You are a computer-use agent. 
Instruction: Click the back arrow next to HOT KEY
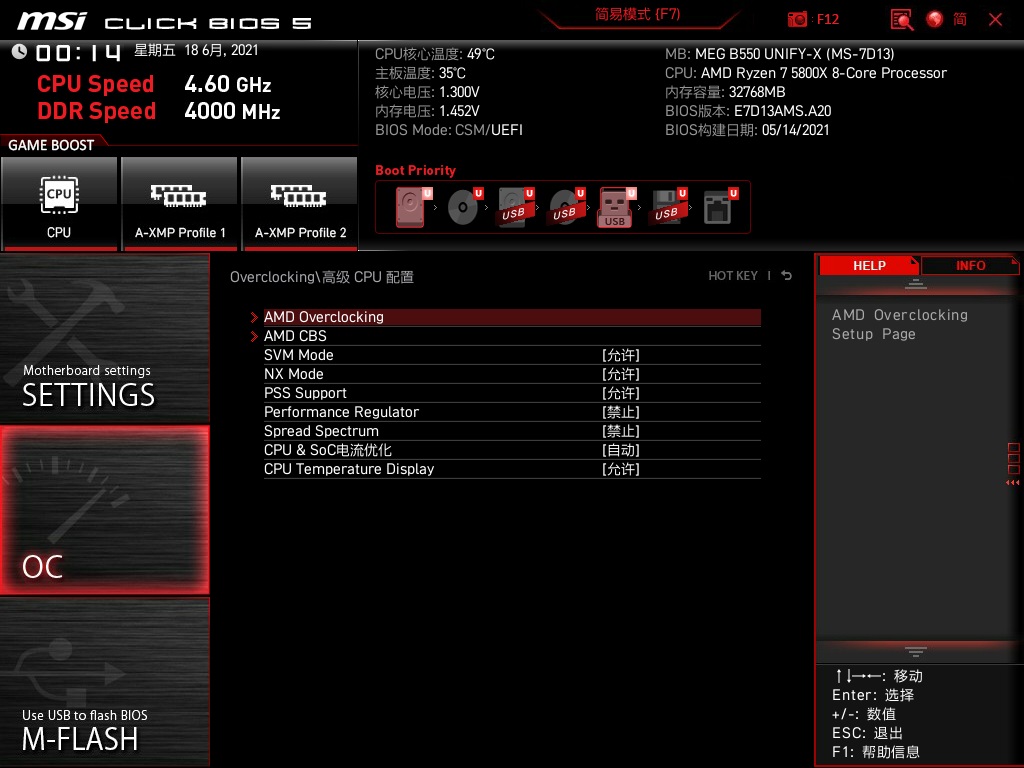click(787, 276)
